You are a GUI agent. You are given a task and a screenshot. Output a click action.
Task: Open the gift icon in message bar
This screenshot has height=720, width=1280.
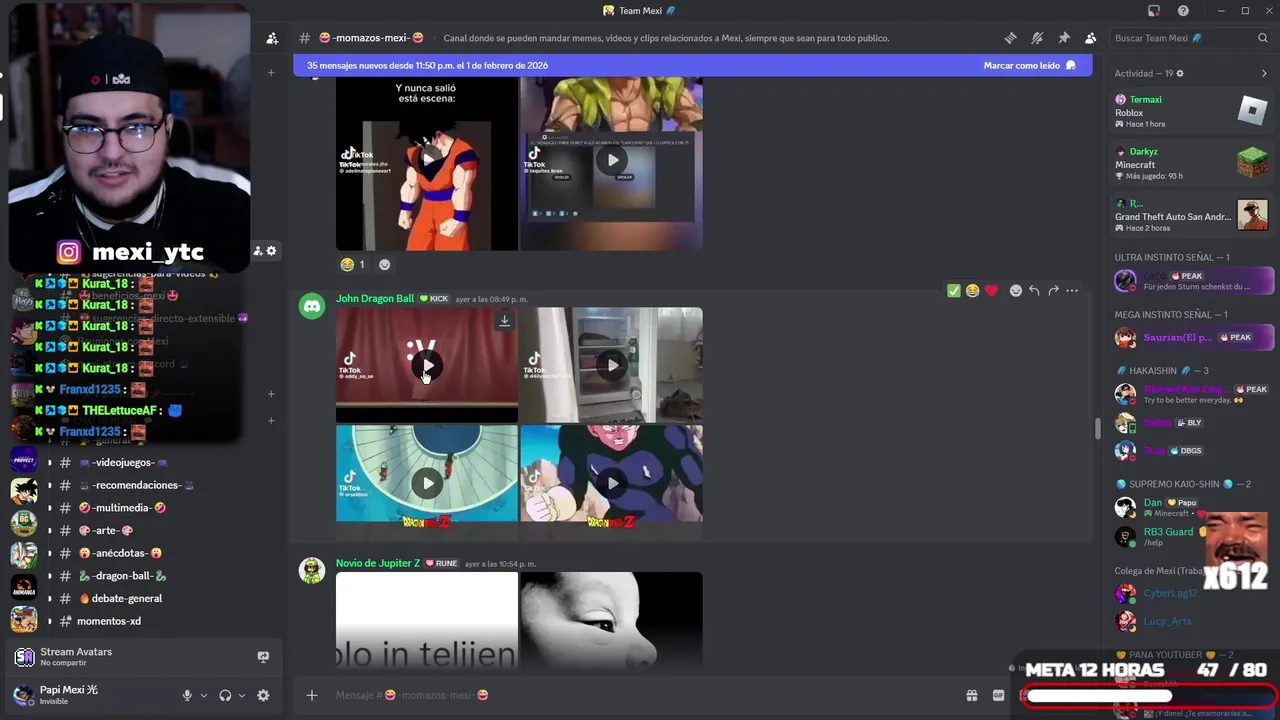coord(971,695)
